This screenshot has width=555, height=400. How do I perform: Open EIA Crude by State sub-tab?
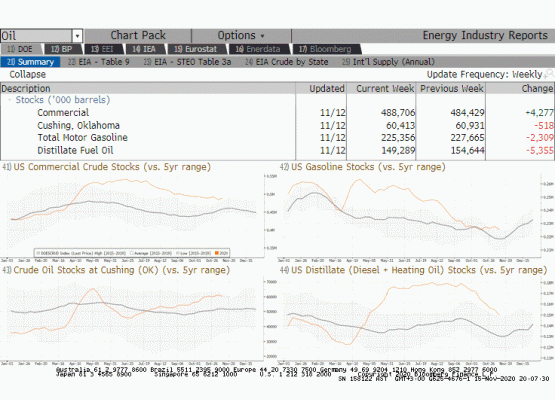tap(287, 62)
